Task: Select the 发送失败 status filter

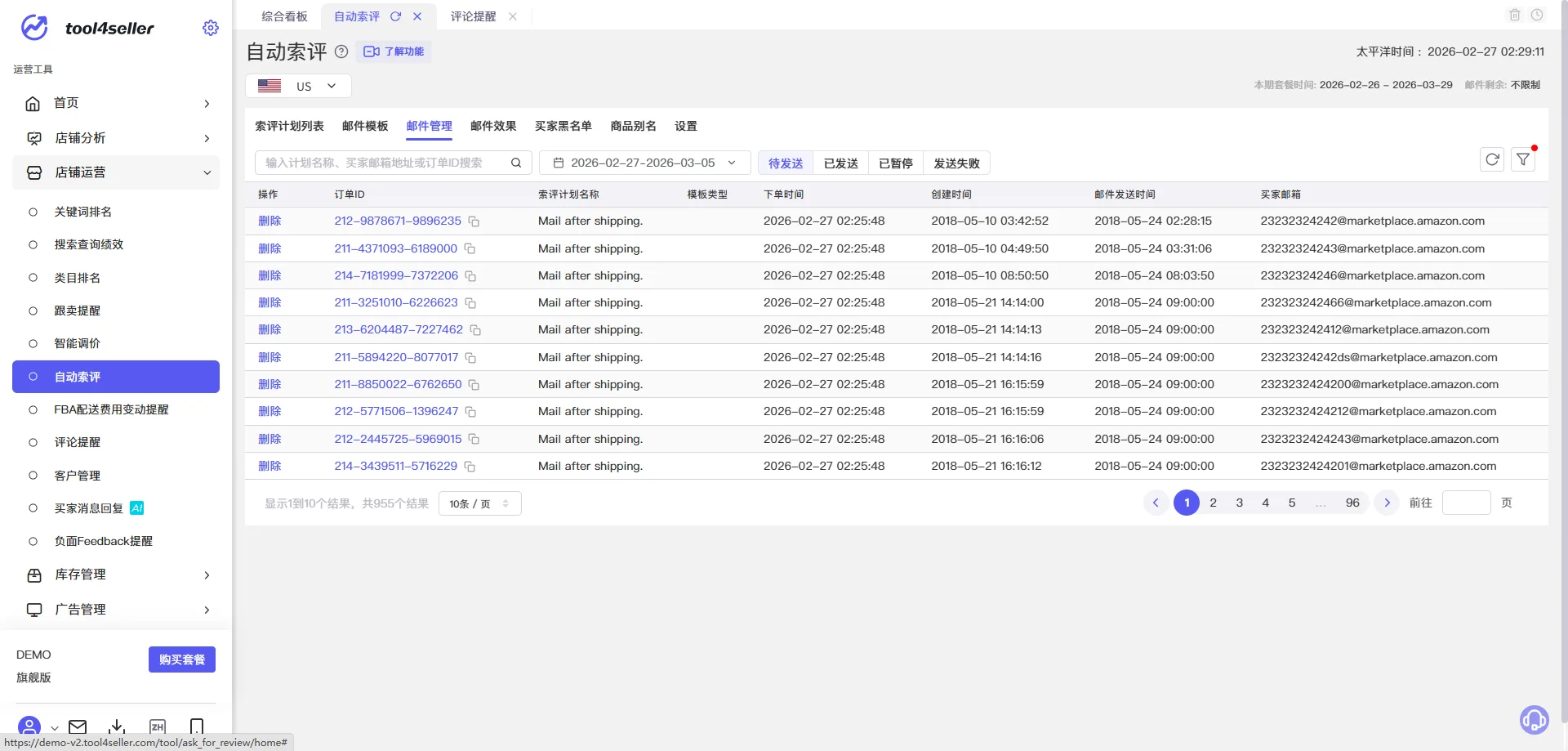Action: click(956, 163)
